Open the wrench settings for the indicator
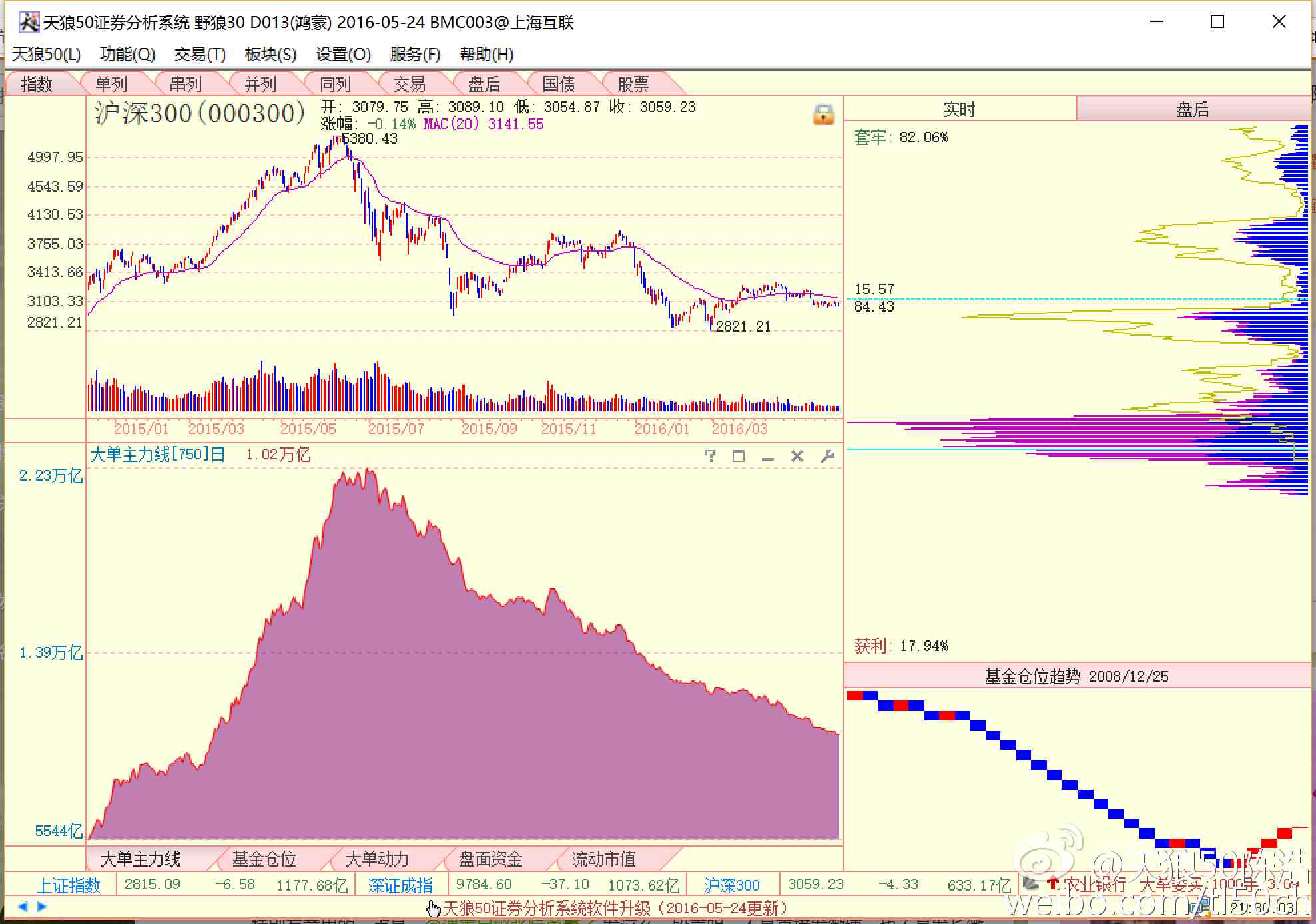The image size is (1316, 924). [x=827, y=456]
